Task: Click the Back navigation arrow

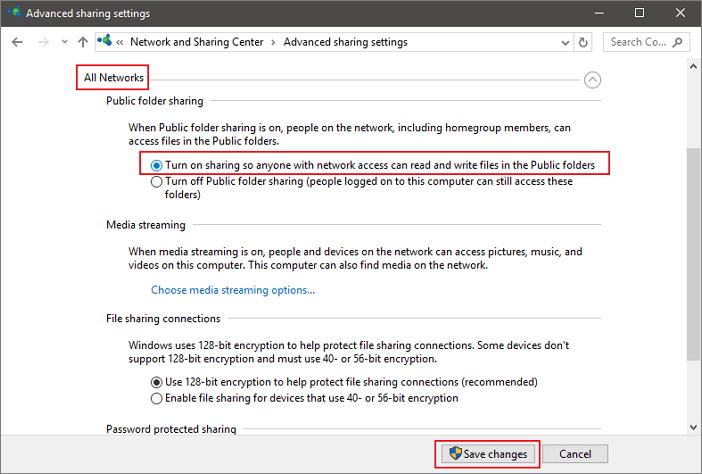Action: (x=17, y=42)
